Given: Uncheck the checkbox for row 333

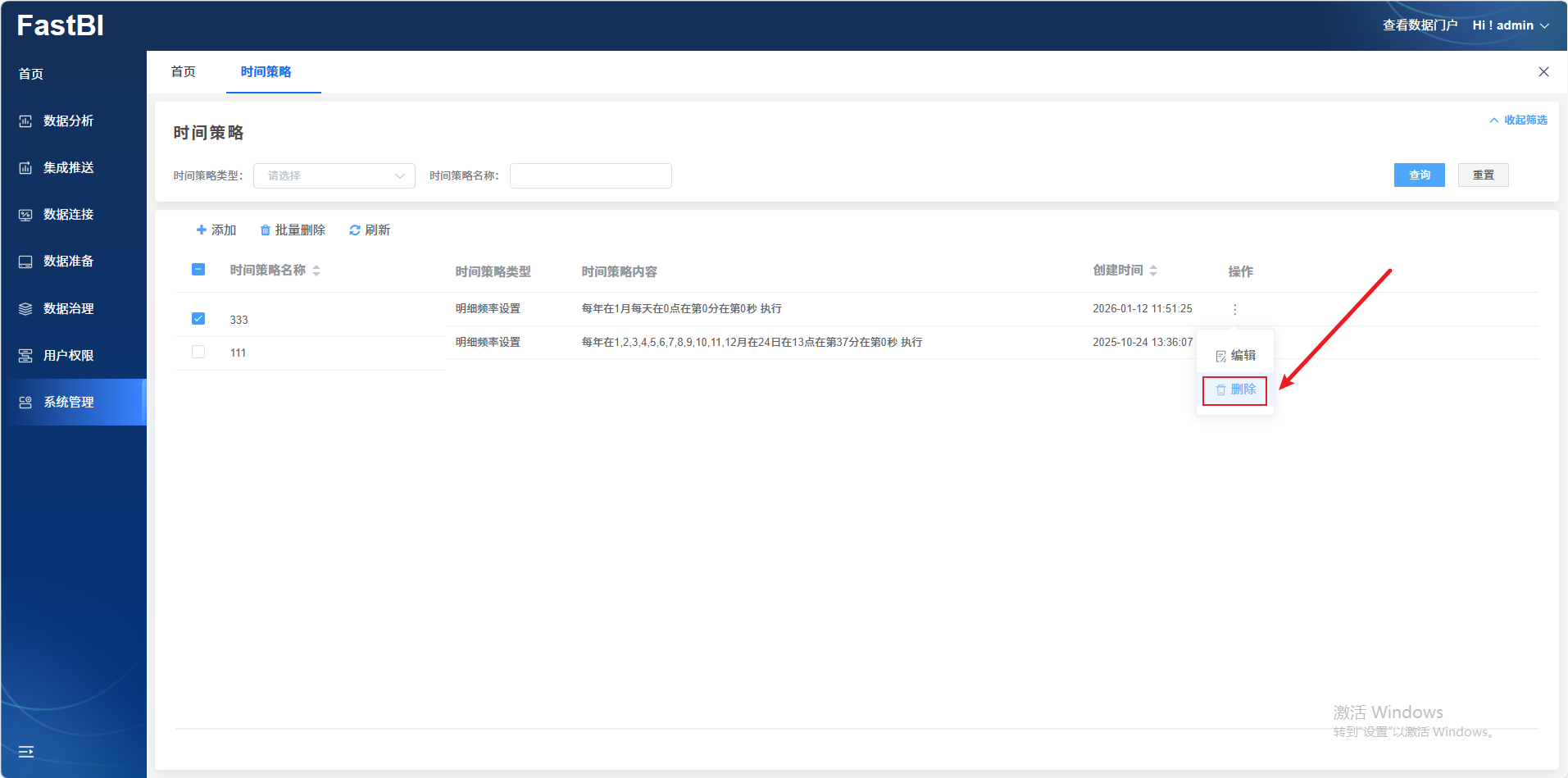Looking at the screenshot, I should click(x=198, y=319).
